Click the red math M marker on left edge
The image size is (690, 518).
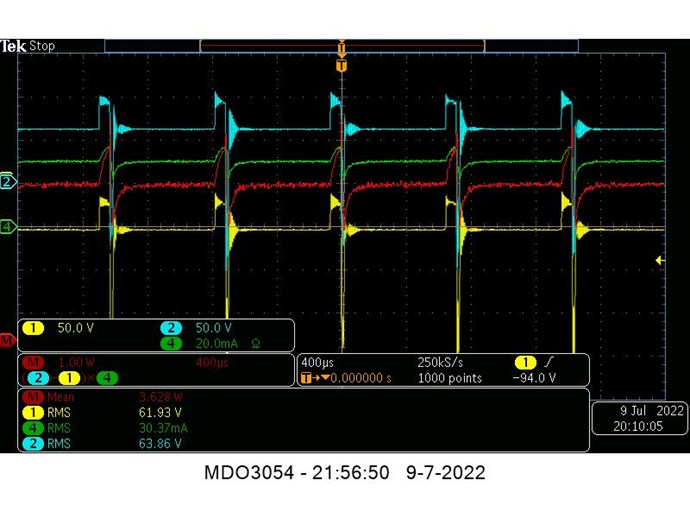[x=7, y=341]
